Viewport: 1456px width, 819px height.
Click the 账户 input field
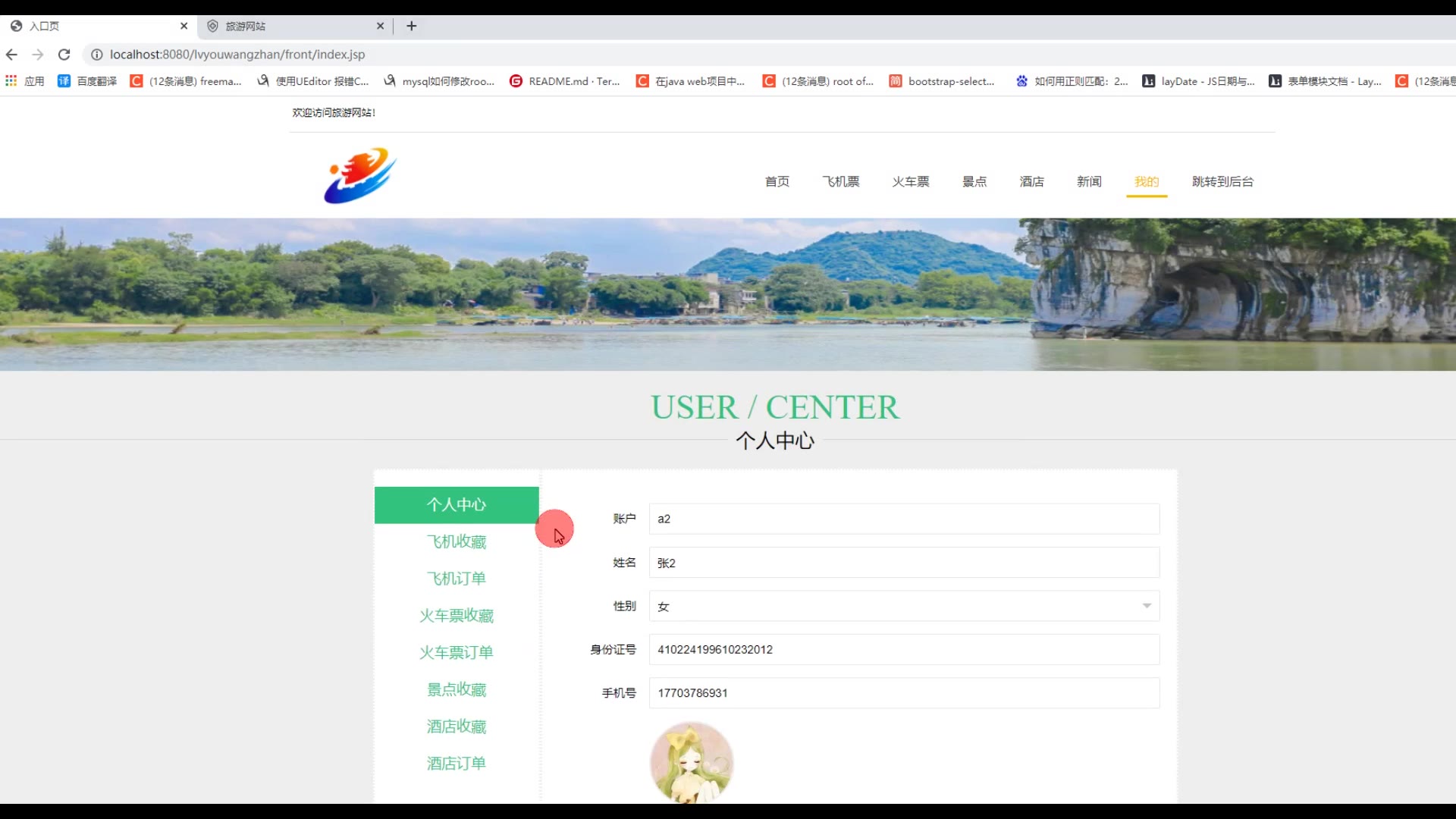(904, 519)
